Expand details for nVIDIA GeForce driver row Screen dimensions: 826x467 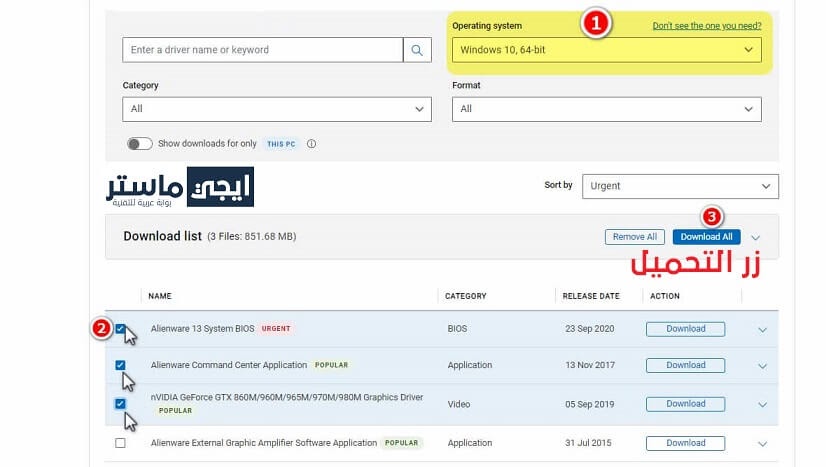pos(762,404)
